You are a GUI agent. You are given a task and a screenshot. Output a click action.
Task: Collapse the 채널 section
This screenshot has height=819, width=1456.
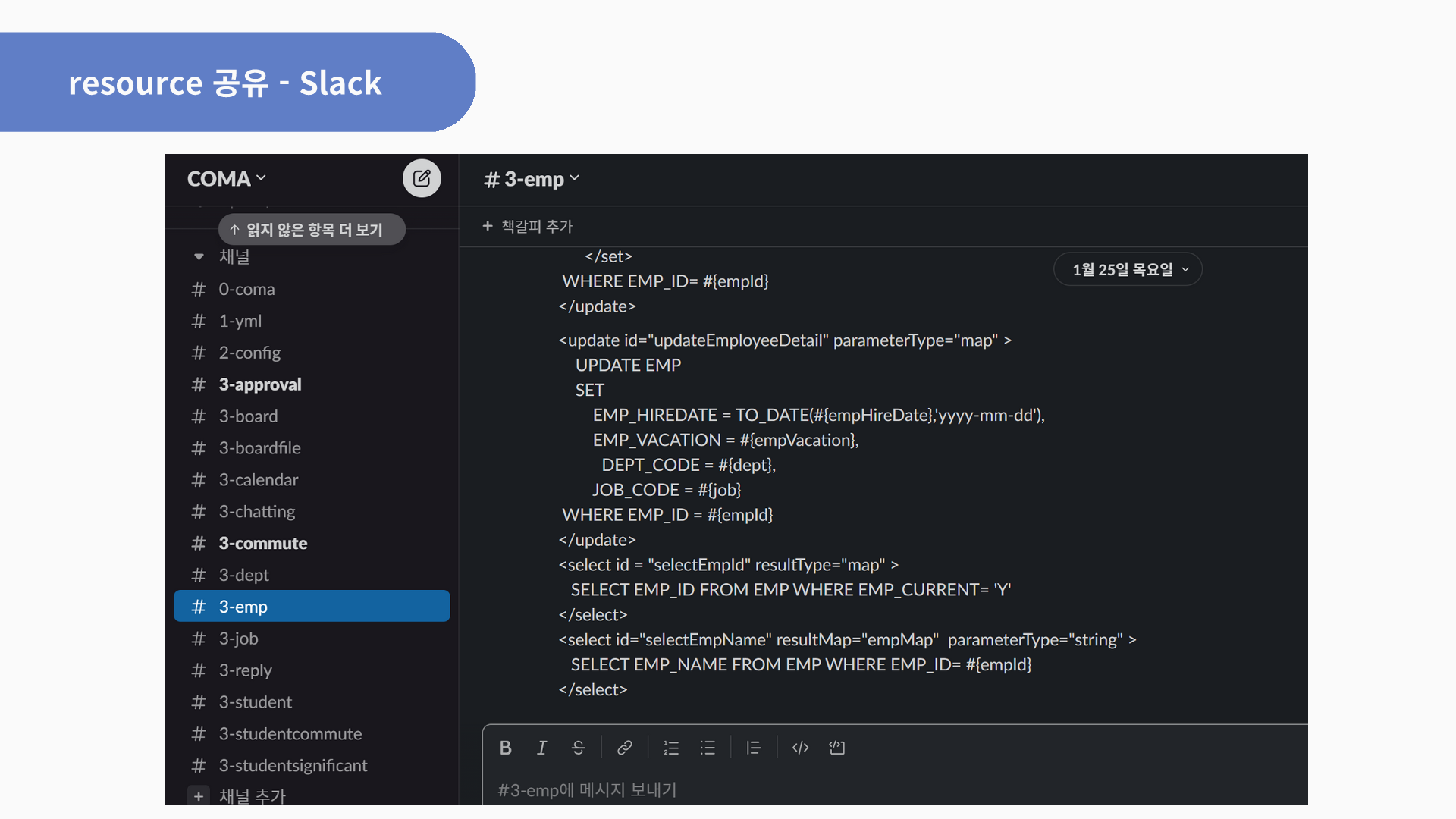pos(199,257)
